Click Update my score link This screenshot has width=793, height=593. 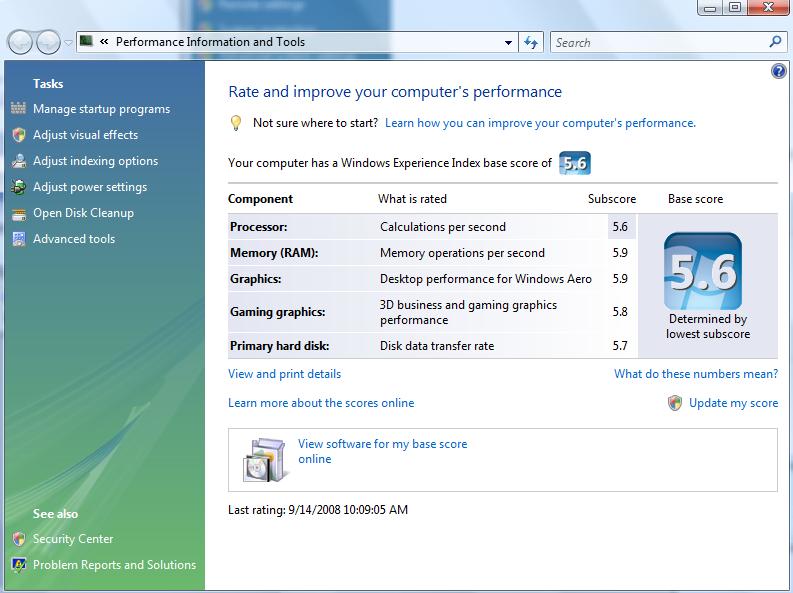[733, 403]
